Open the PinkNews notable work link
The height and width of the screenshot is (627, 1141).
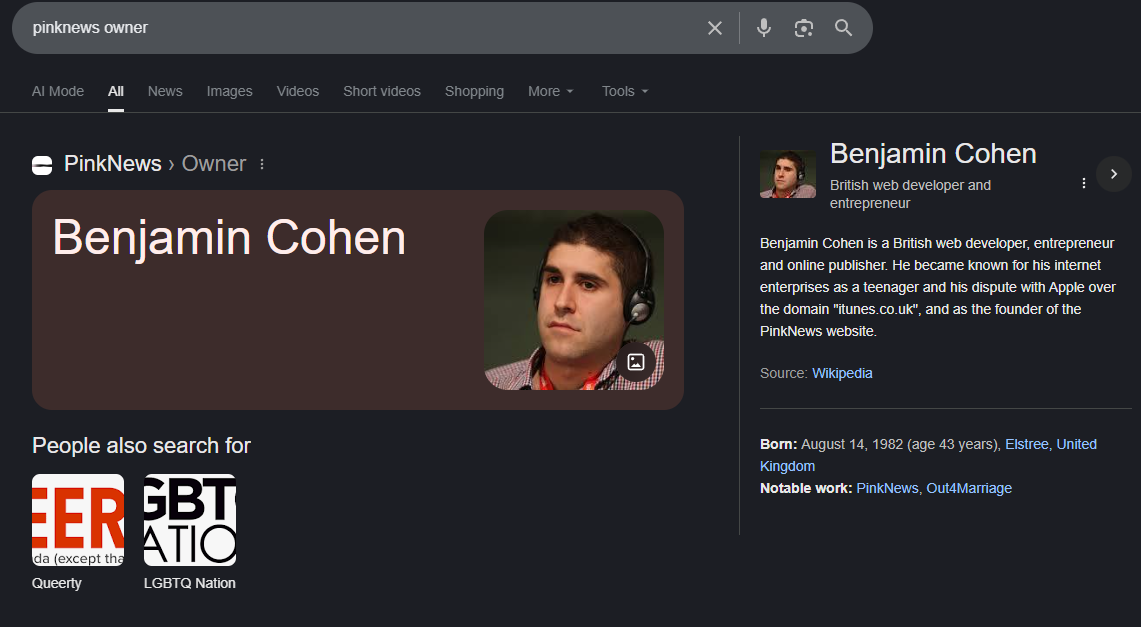point(887,488)
